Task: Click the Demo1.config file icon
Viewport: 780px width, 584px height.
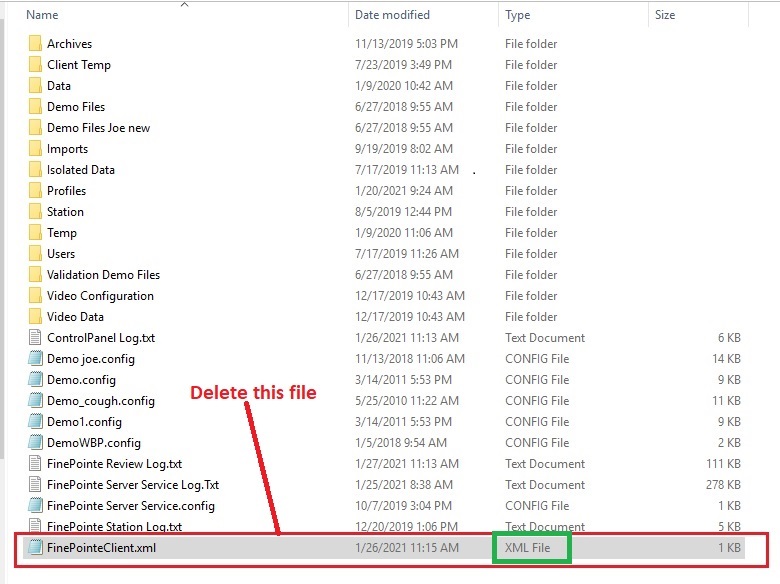Action: [x=35, y=422]
